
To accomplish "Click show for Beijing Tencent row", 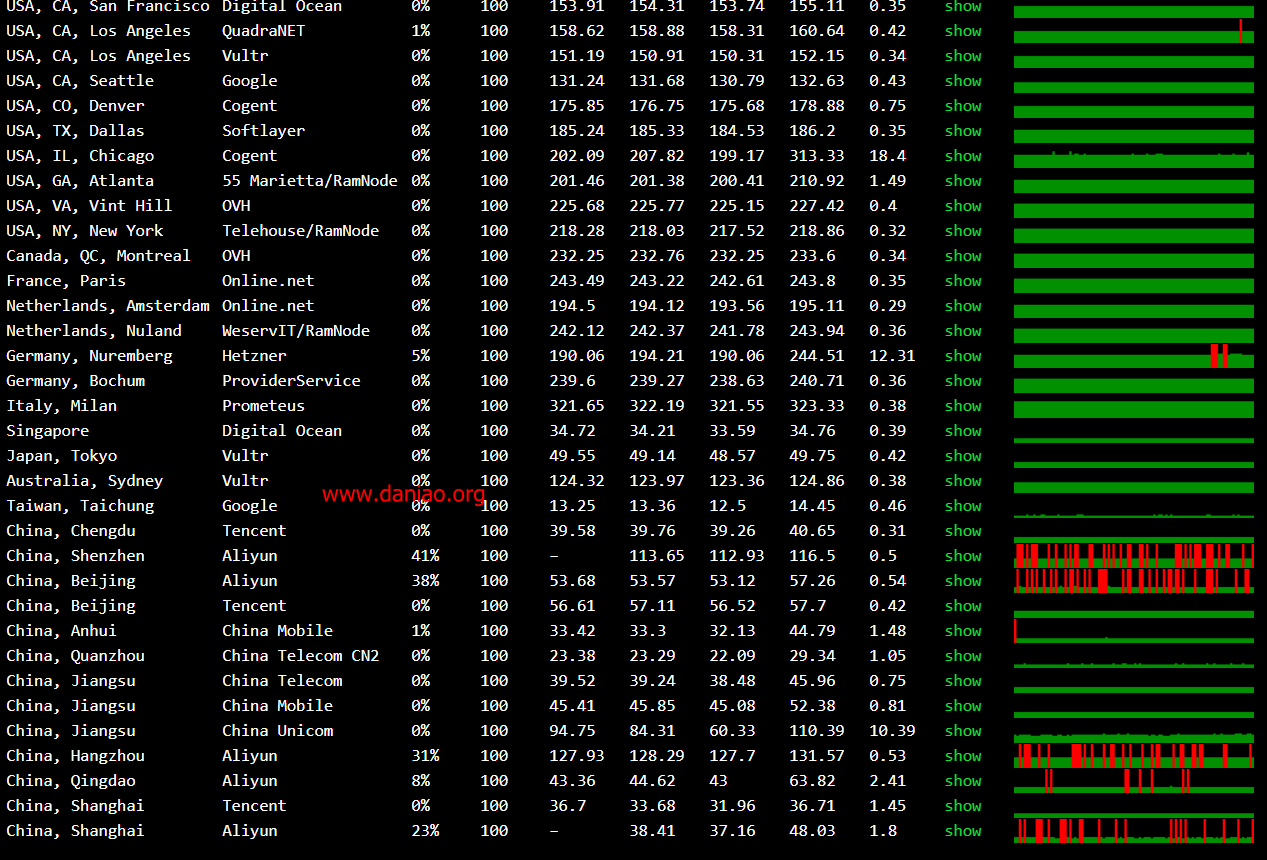I will [963, 606].
